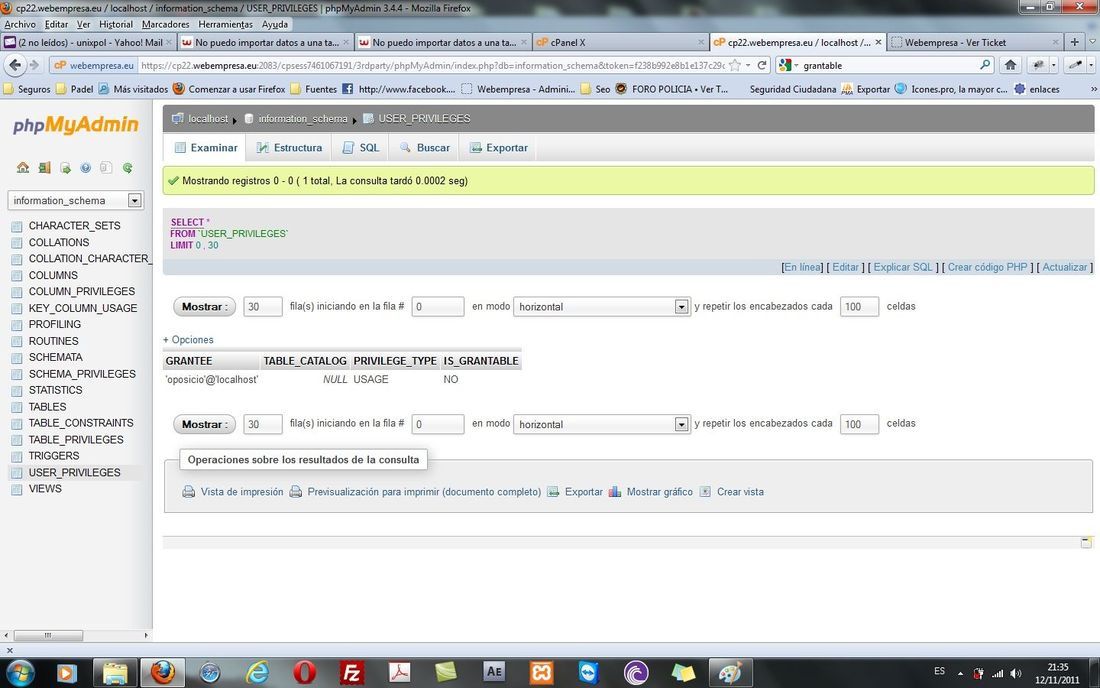
Task: Click the Windows Start button
Action: 20,673
